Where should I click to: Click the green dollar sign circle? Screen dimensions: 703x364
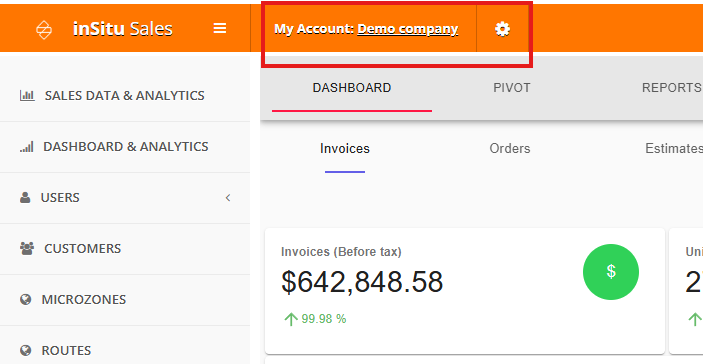(x=611, y=272)
